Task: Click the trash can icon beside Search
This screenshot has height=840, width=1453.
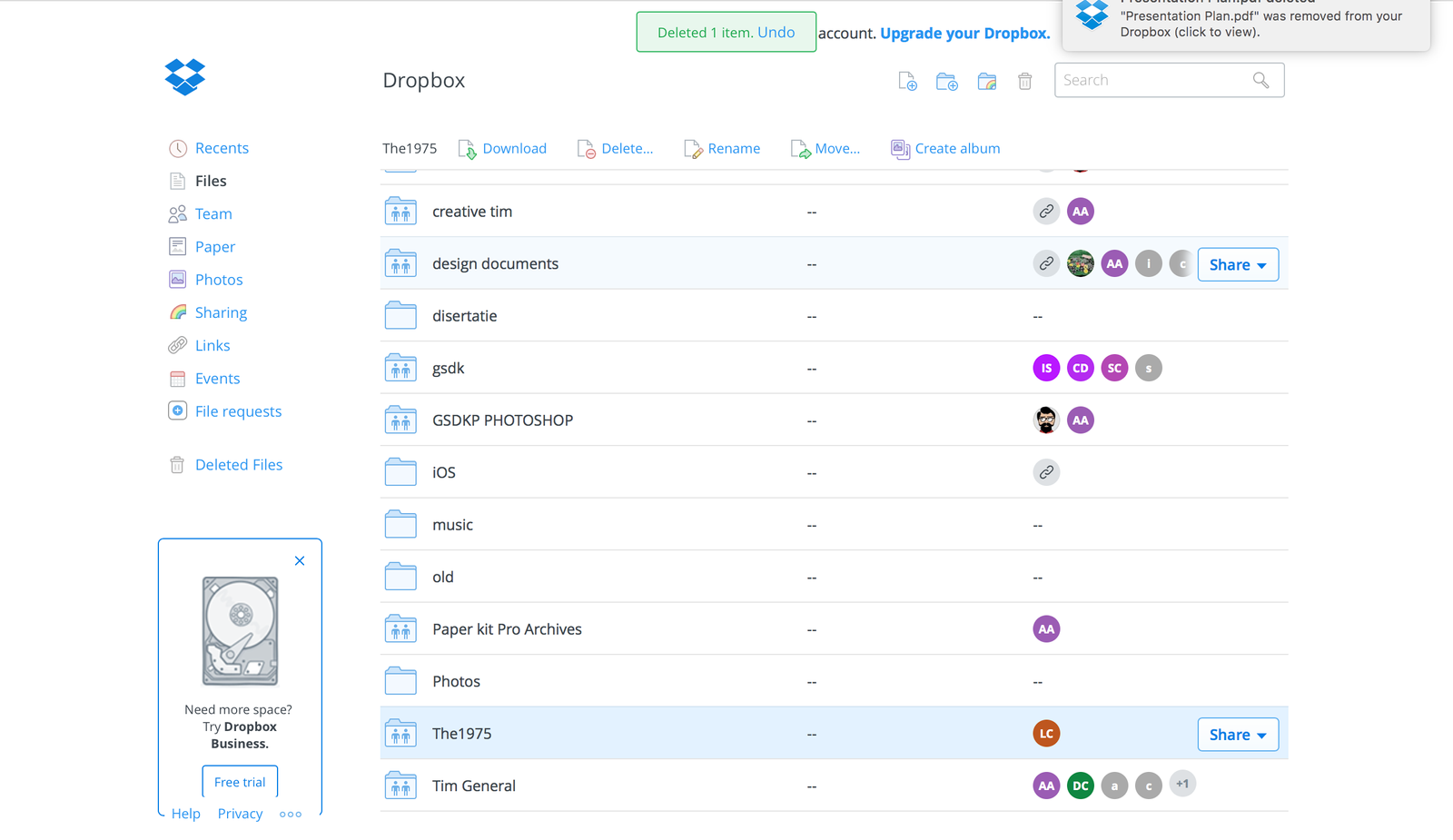Action: [1024, 82]
